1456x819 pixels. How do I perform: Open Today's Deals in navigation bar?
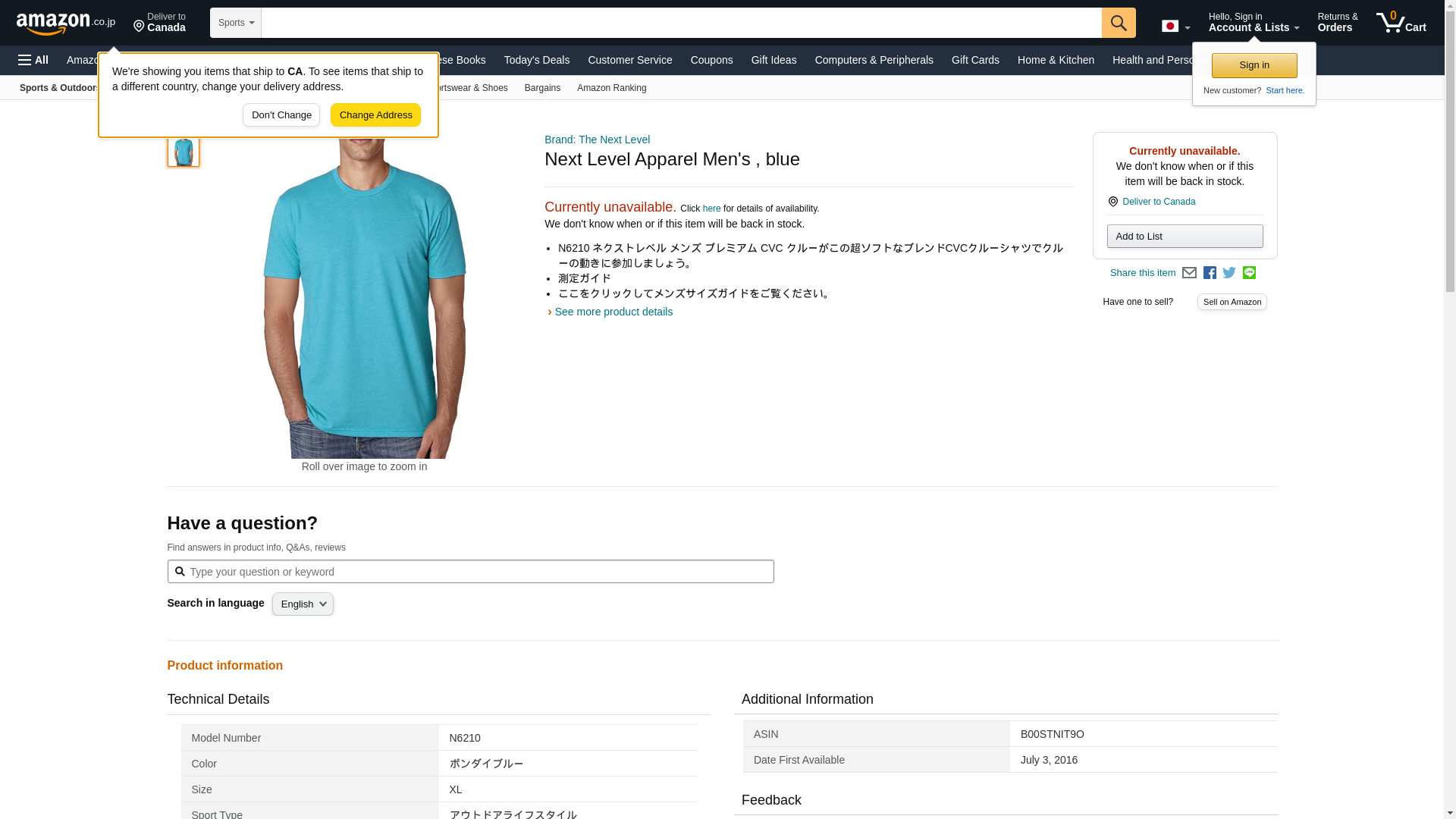(536, 60)
